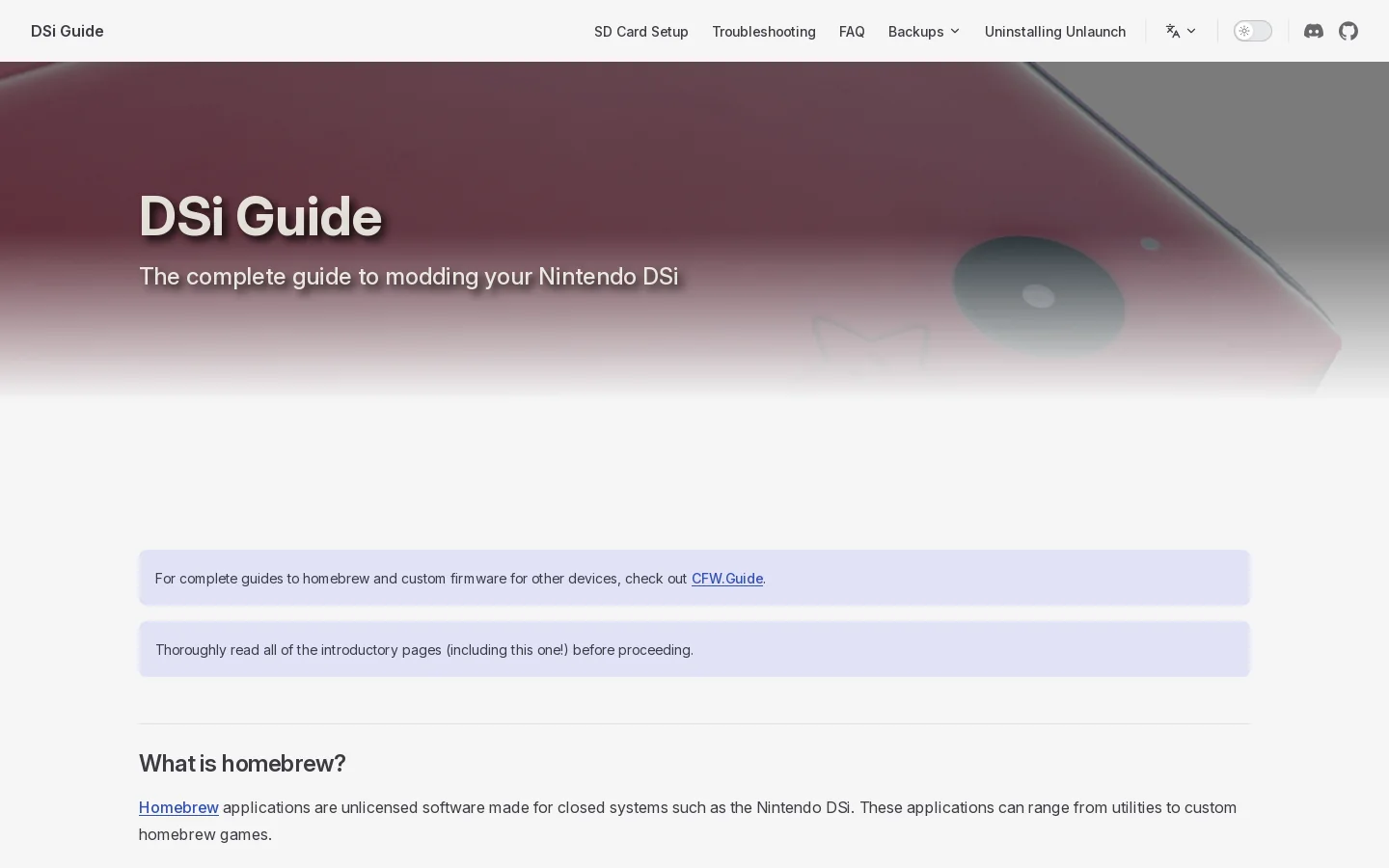Viewport: 1389px width, 868px height.
Task: Follow the CFW.Guide link
Action: point(727,579)
